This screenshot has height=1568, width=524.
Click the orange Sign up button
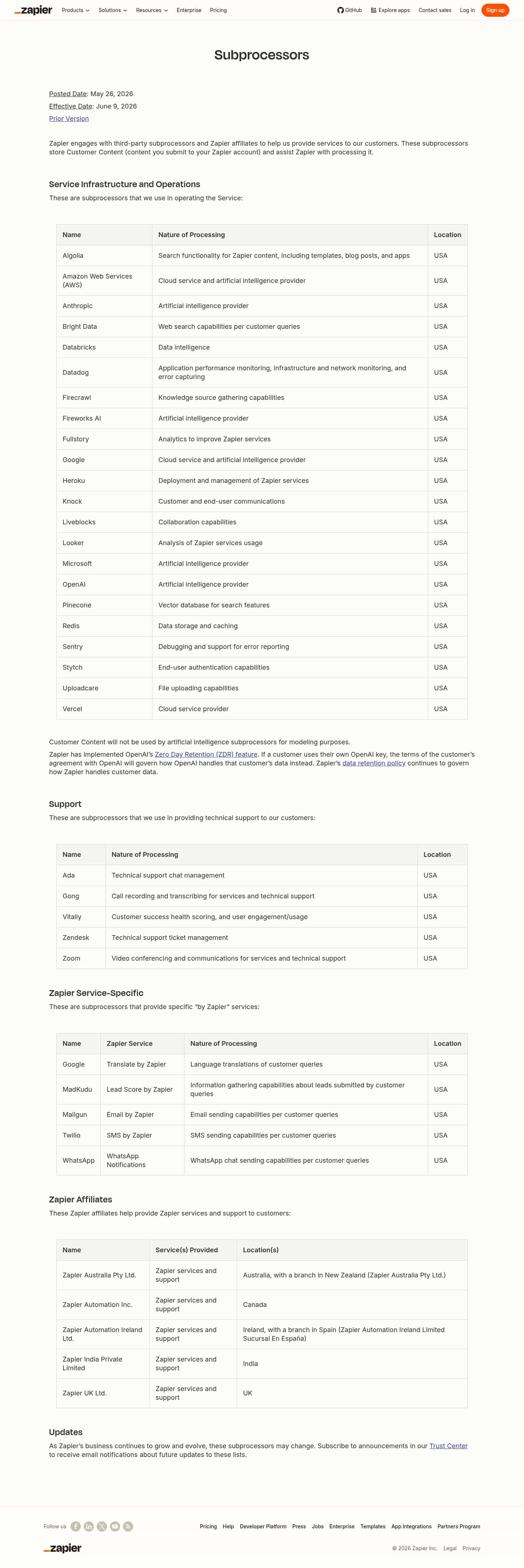[x=495, y=10]
